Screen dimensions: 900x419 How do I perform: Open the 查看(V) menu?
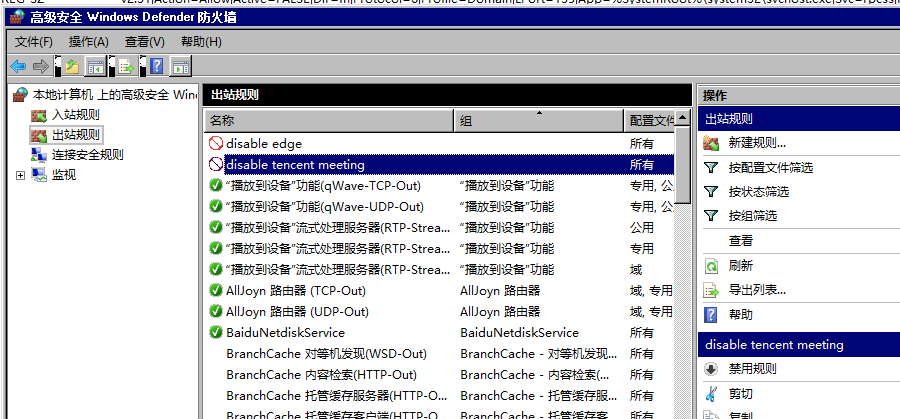tap(144, 42)
